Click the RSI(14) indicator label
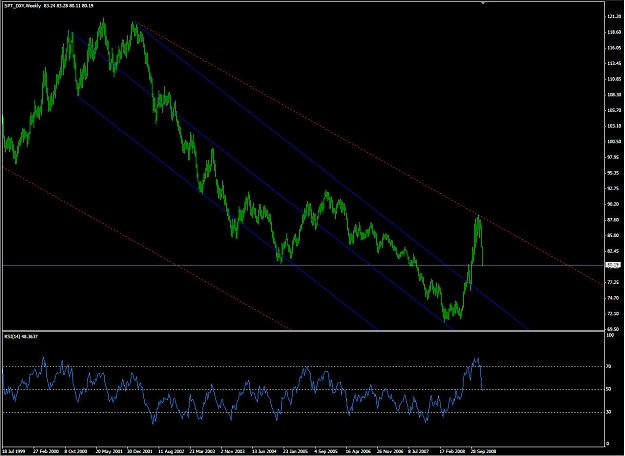 [21, 336]
